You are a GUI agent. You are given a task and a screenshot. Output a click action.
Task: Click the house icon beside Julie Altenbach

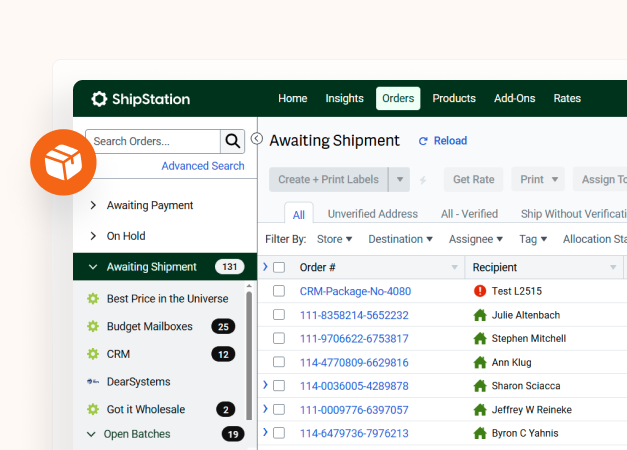(x=480, y=315)
